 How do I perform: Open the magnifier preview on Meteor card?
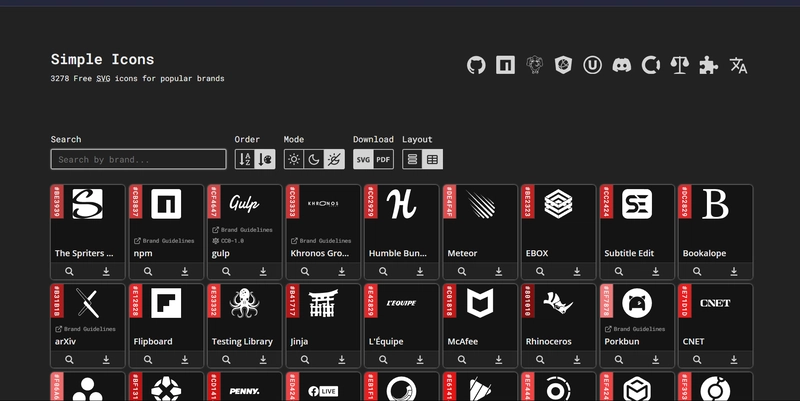462,271
